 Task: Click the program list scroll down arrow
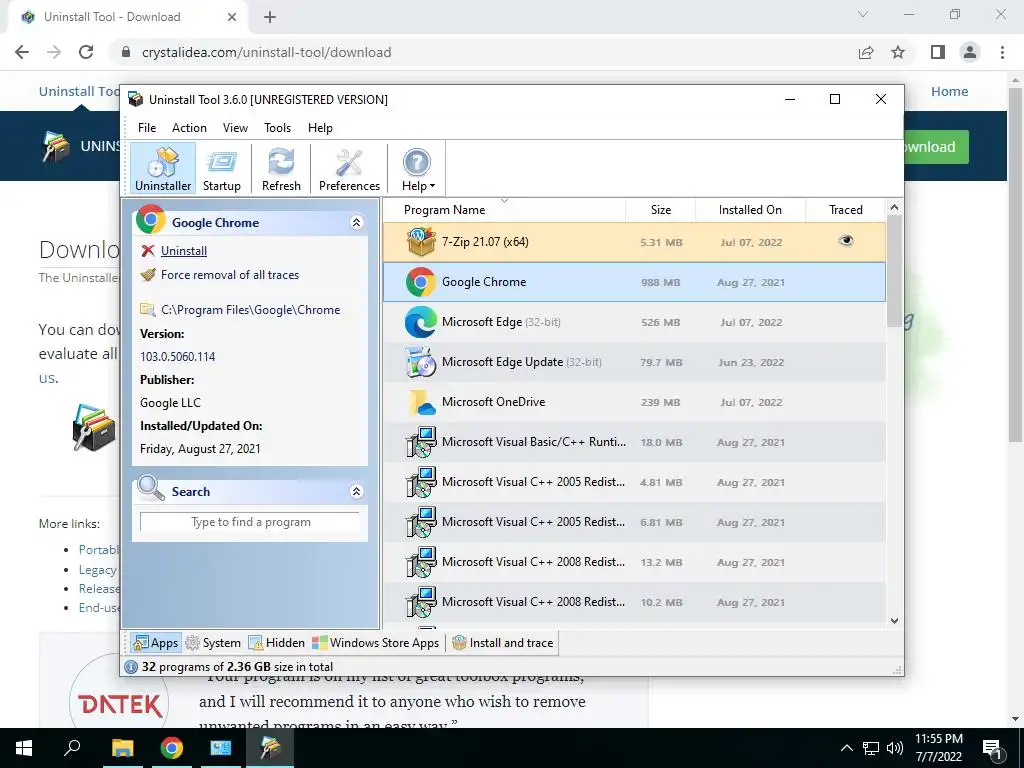(895, 621)
